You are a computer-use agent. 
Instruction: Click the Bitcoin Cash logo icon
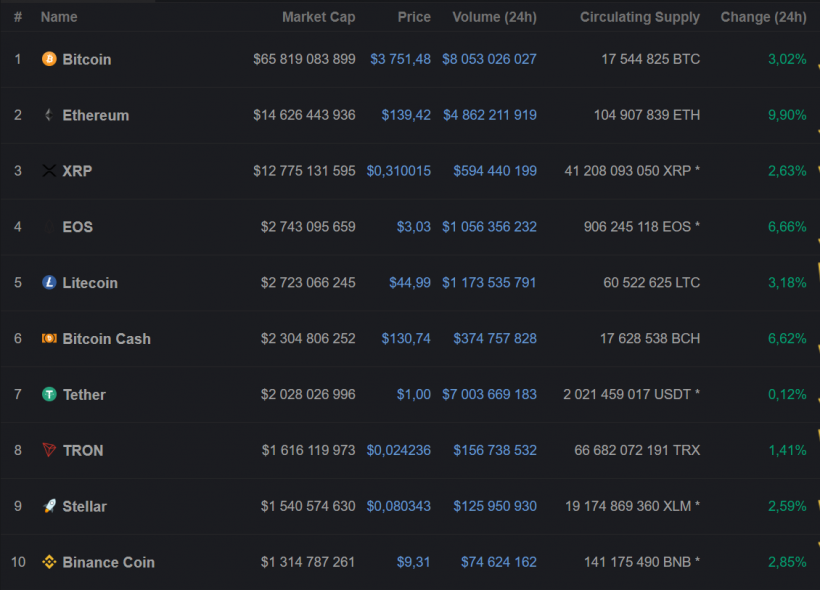pyautogui.click(x=49, y=339)
